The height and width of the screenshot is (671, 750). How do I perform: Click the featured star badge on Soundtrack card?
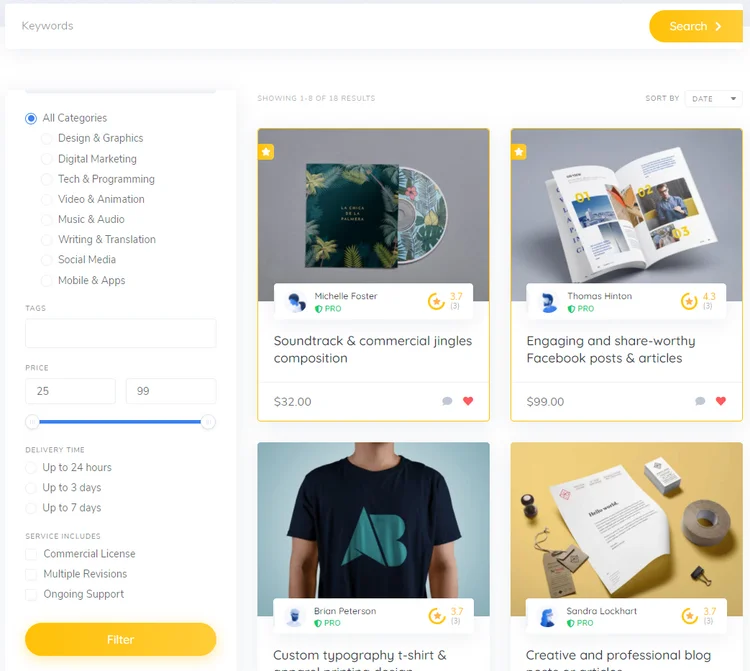pyautogui.click(x=266, y=152)
